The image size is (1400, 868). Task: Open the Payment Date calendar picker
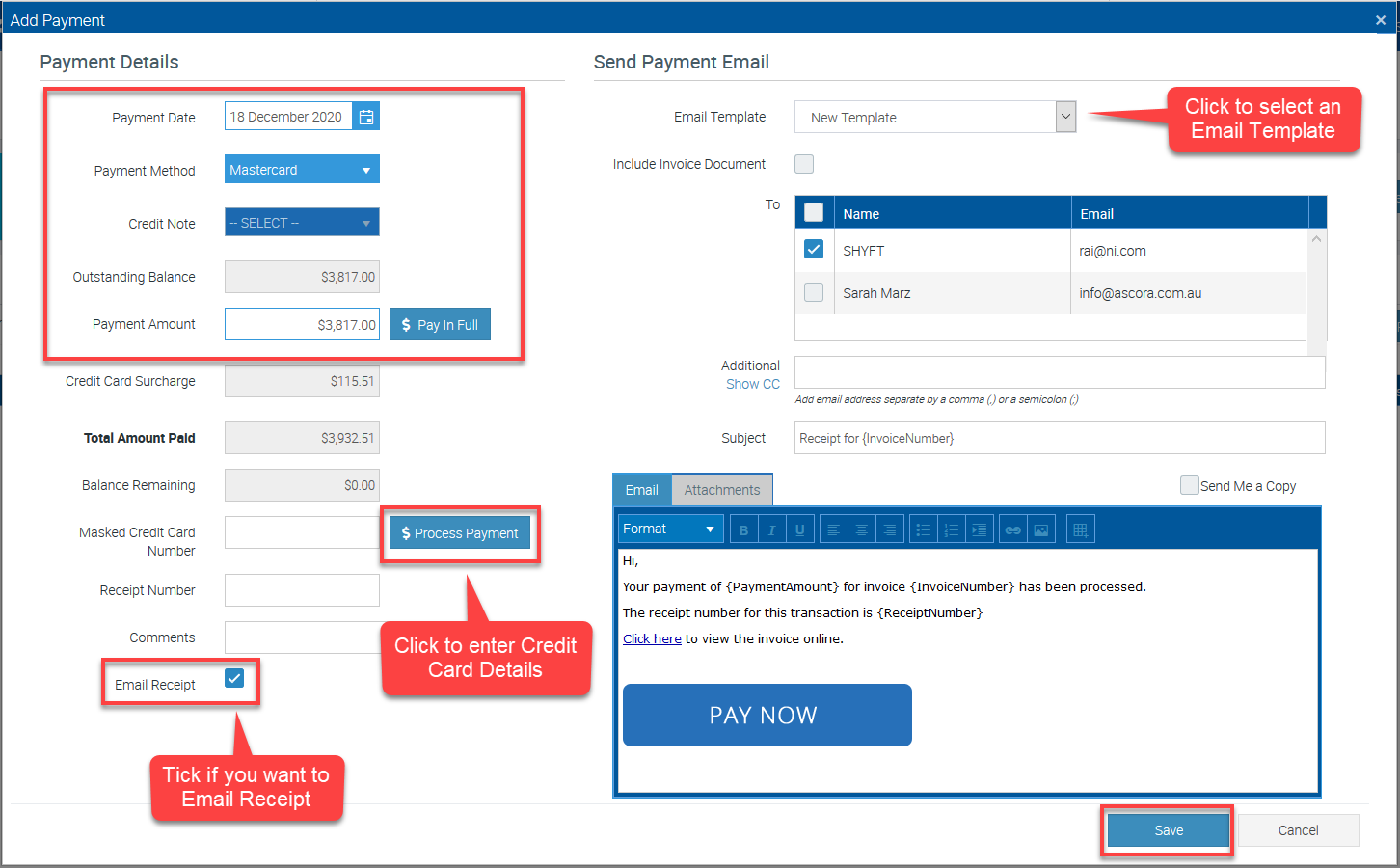point(366,117)
